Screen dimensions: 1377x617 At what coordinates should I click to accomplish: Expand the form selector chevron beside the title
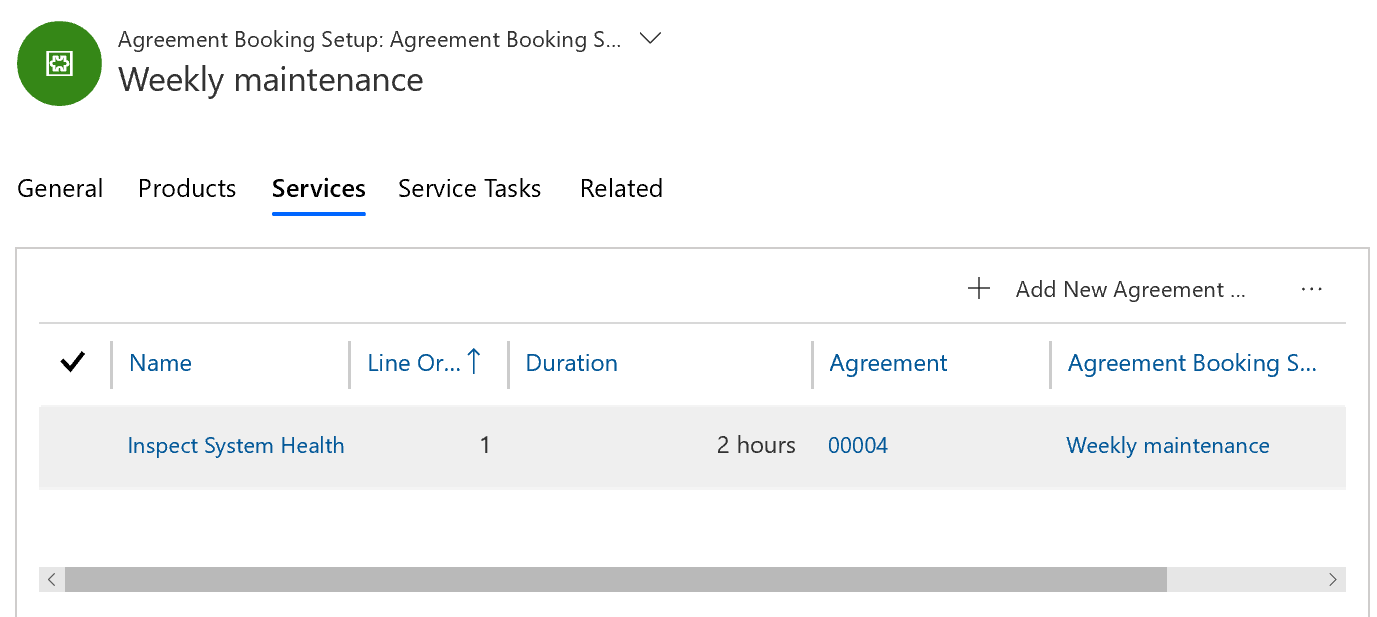650,39
